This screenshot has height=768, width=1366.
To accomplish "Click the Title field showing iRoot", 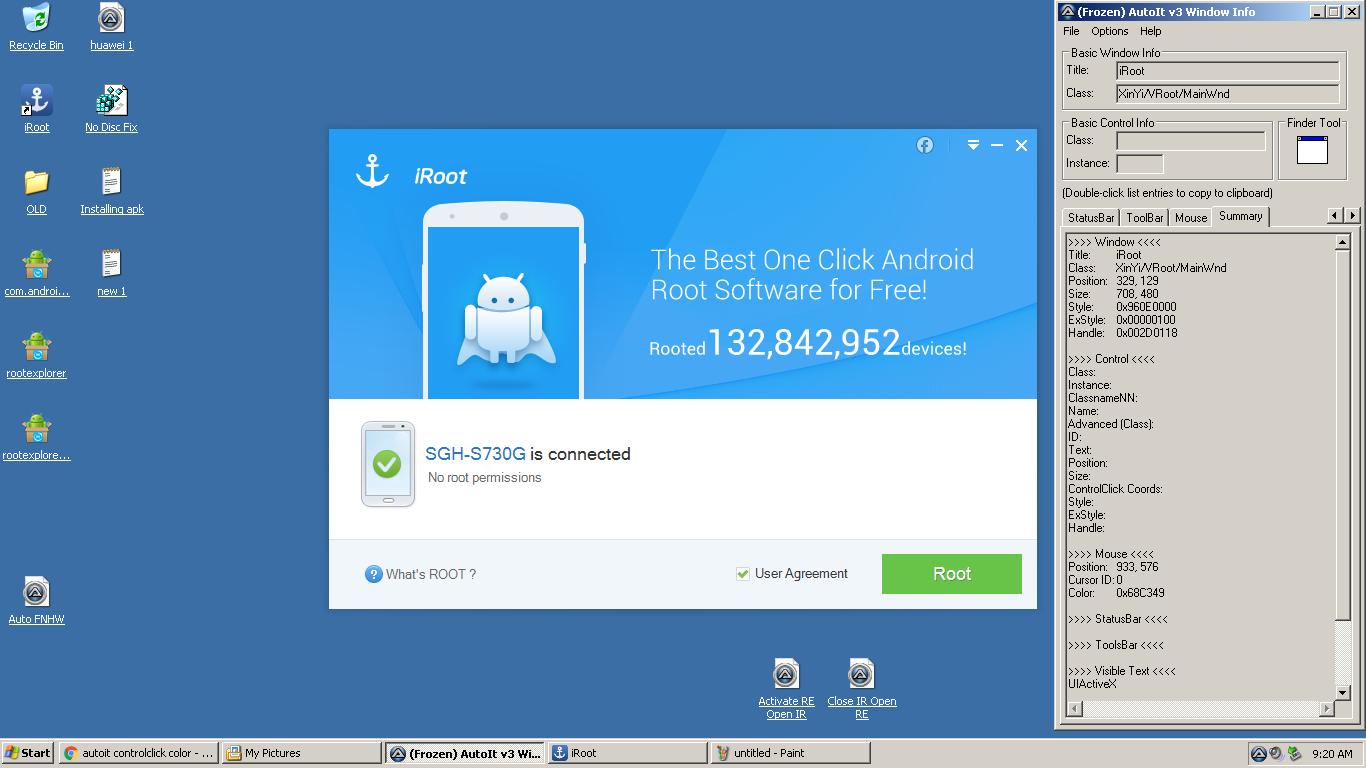I will click(x=1228, y=71).
